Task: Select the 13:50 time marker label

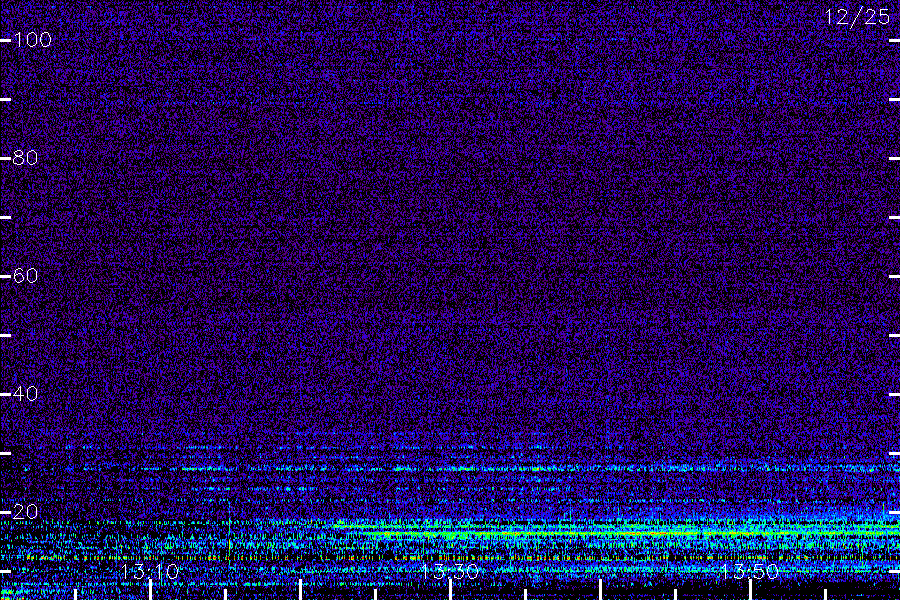Action: pyautogui.click(x=749, y=572)
